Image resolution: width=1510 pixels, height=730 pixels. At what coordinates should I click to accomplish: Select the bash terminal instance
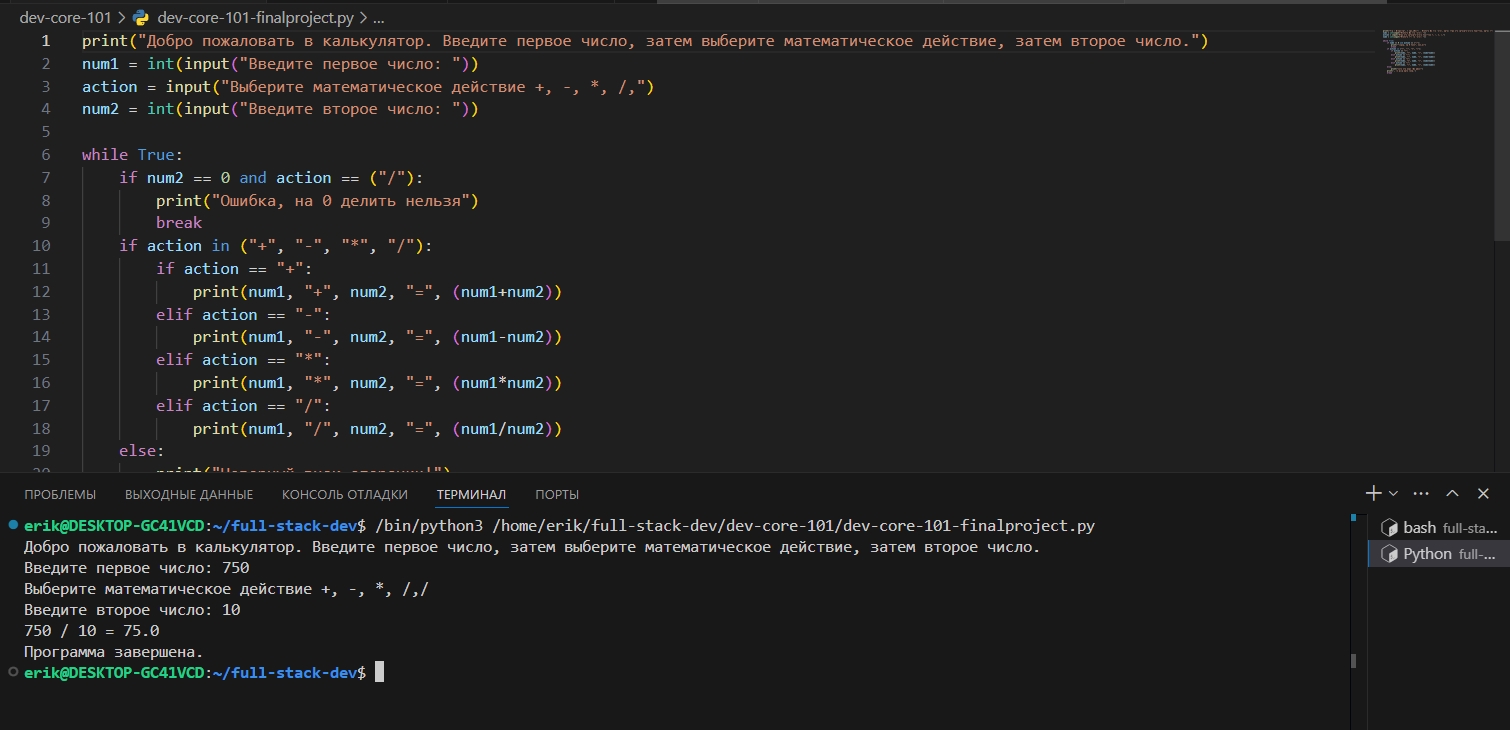(x=1438, y=527)
